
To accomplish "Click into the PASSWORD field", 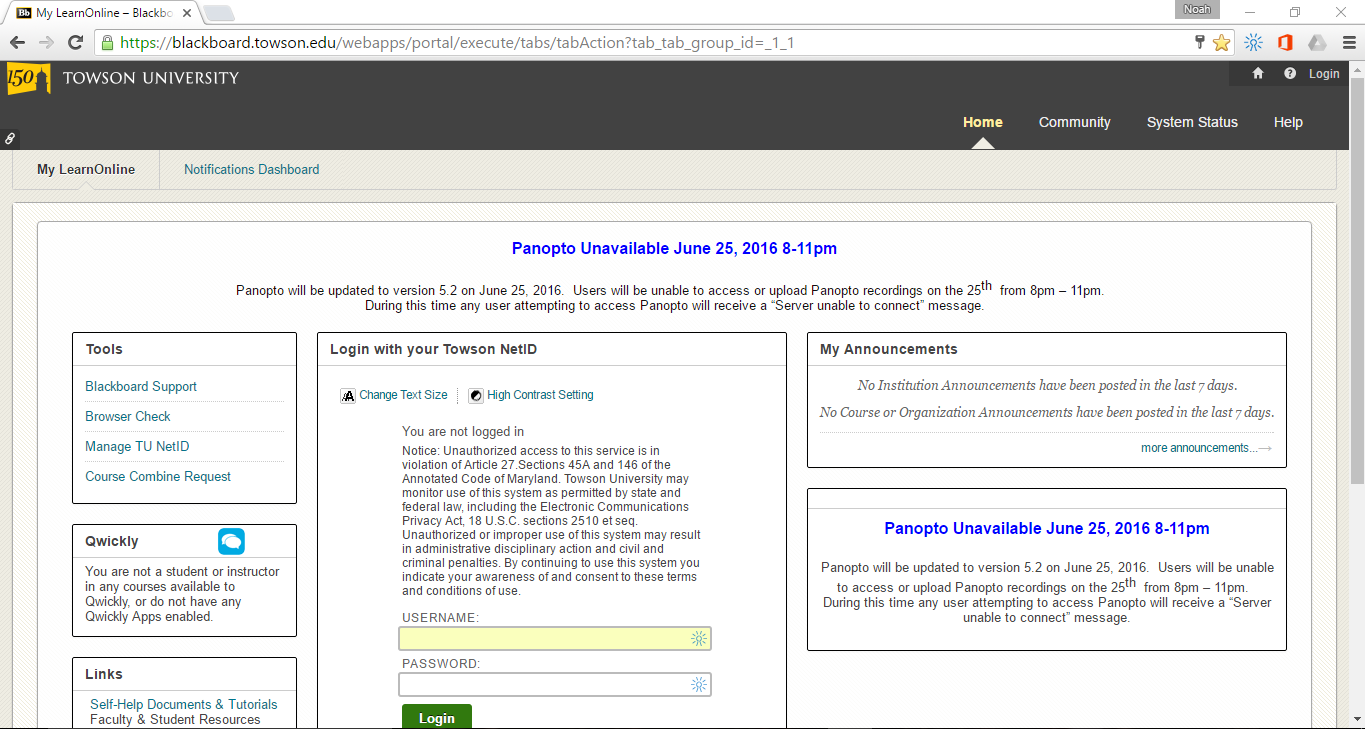I will click(555, 684).
